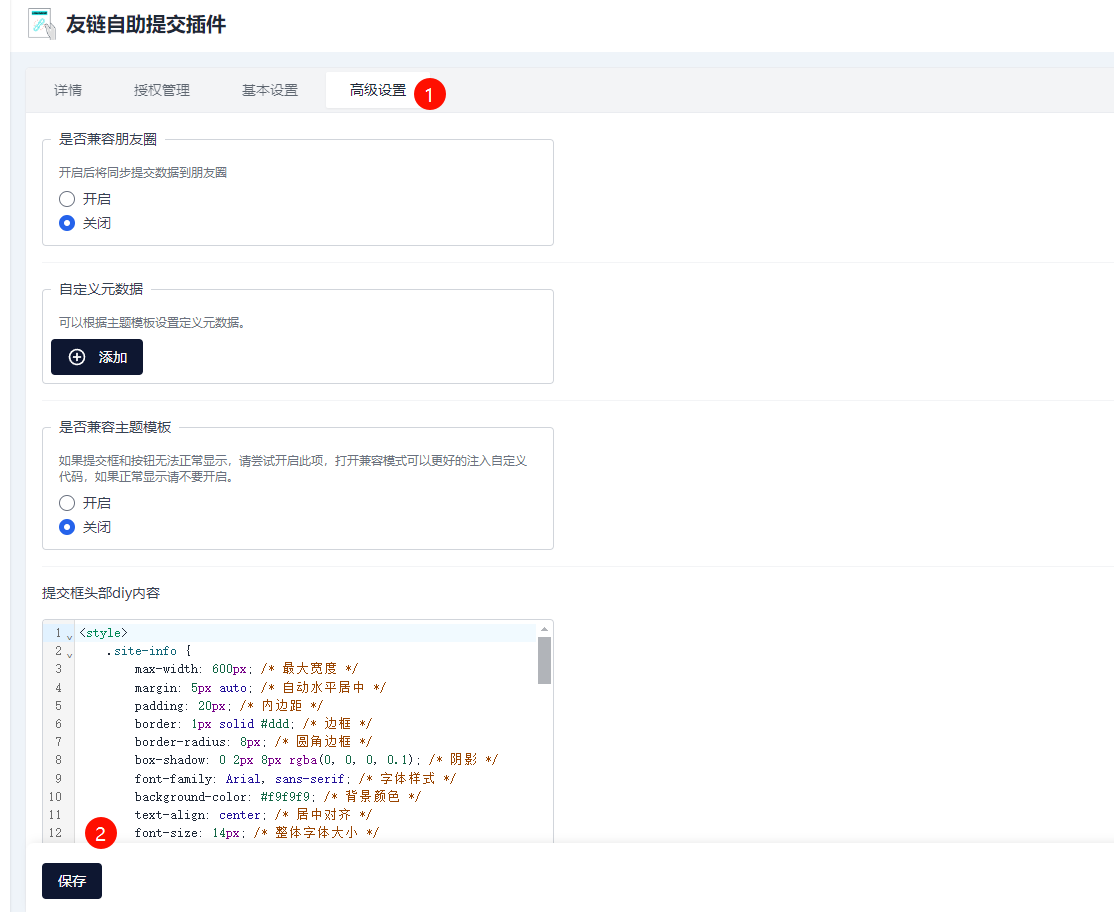Click the friend-link plugin logo icon

41,24
